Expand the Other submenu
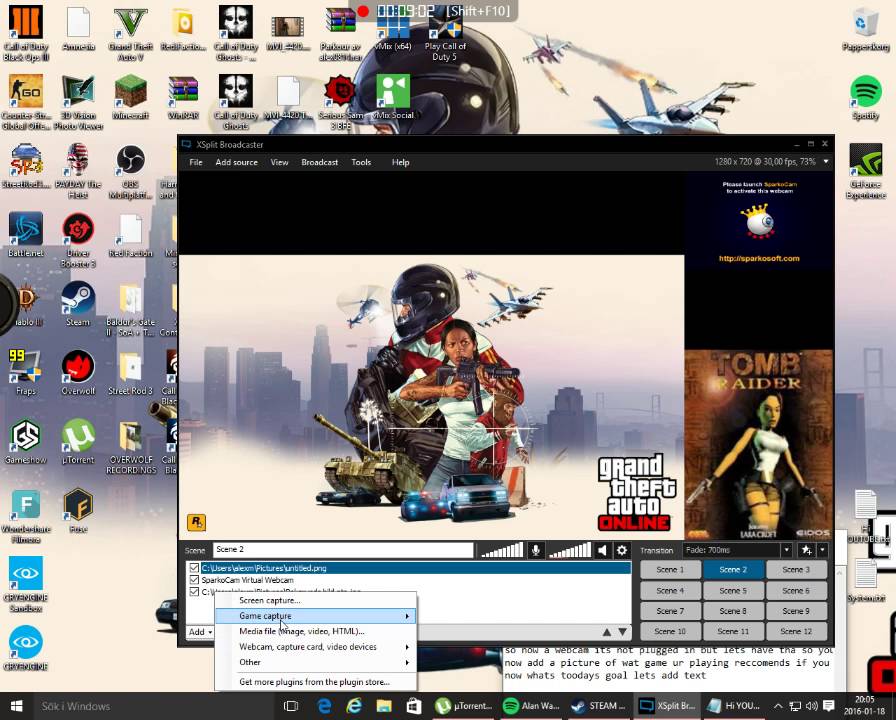The width and height of the screenshot is (896, 720). [x=315, y=662]
